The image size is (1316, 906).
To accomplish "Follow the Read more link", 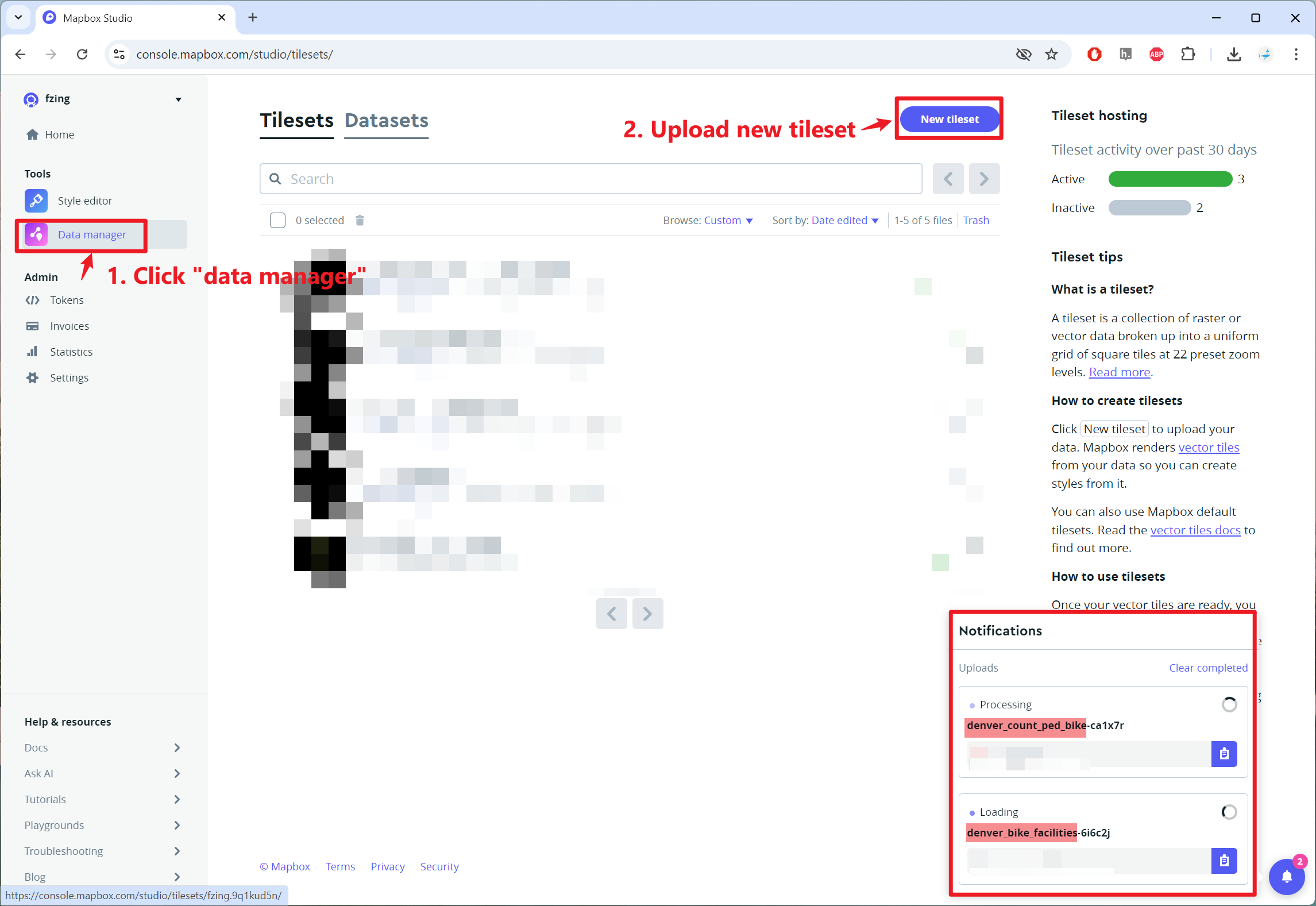I will tap(1120, 372).
